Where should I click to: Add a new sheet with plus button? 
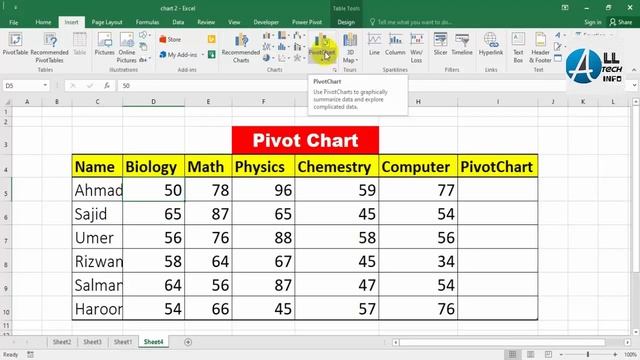[188, 342]
